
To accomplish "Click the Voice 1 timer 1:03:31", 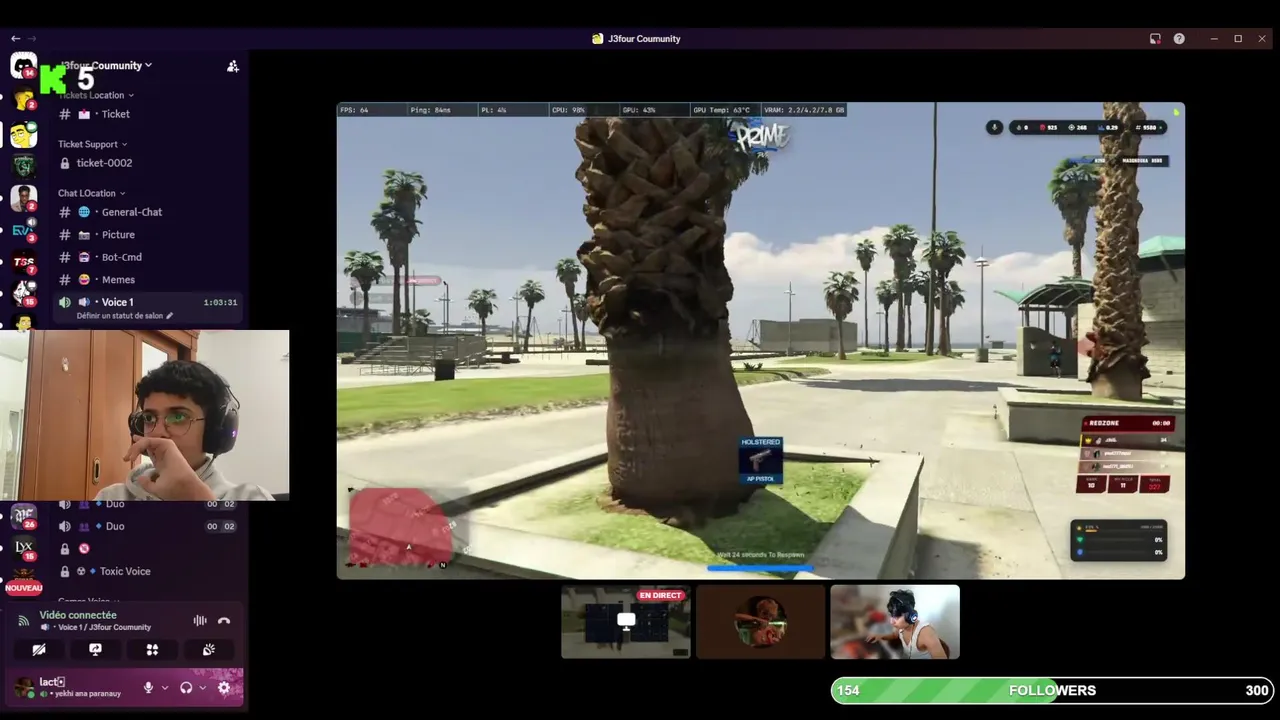I will (220, 302).
